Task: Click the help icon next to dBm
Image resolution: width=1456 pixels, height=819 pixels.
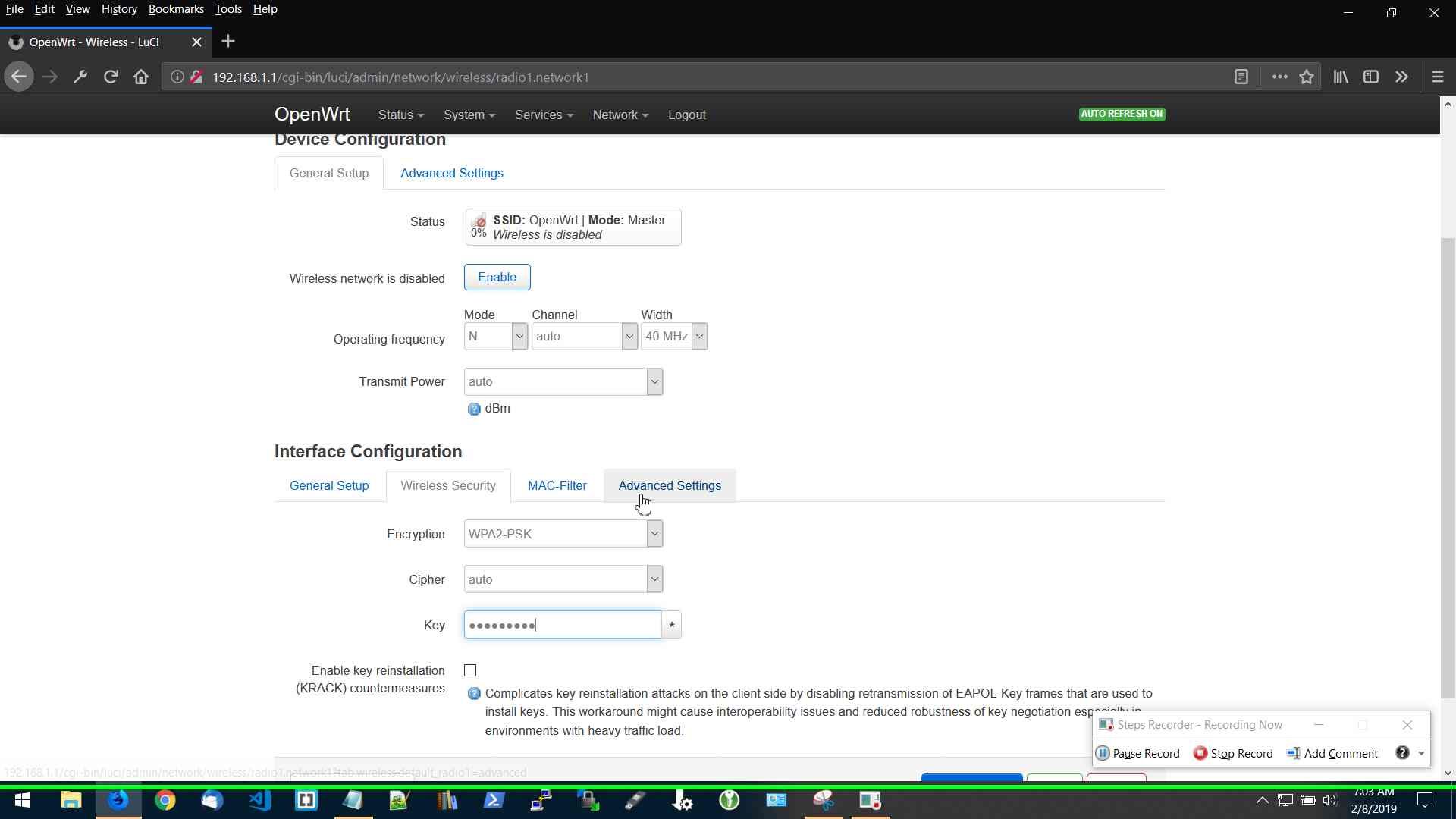Action: [474, 409]
